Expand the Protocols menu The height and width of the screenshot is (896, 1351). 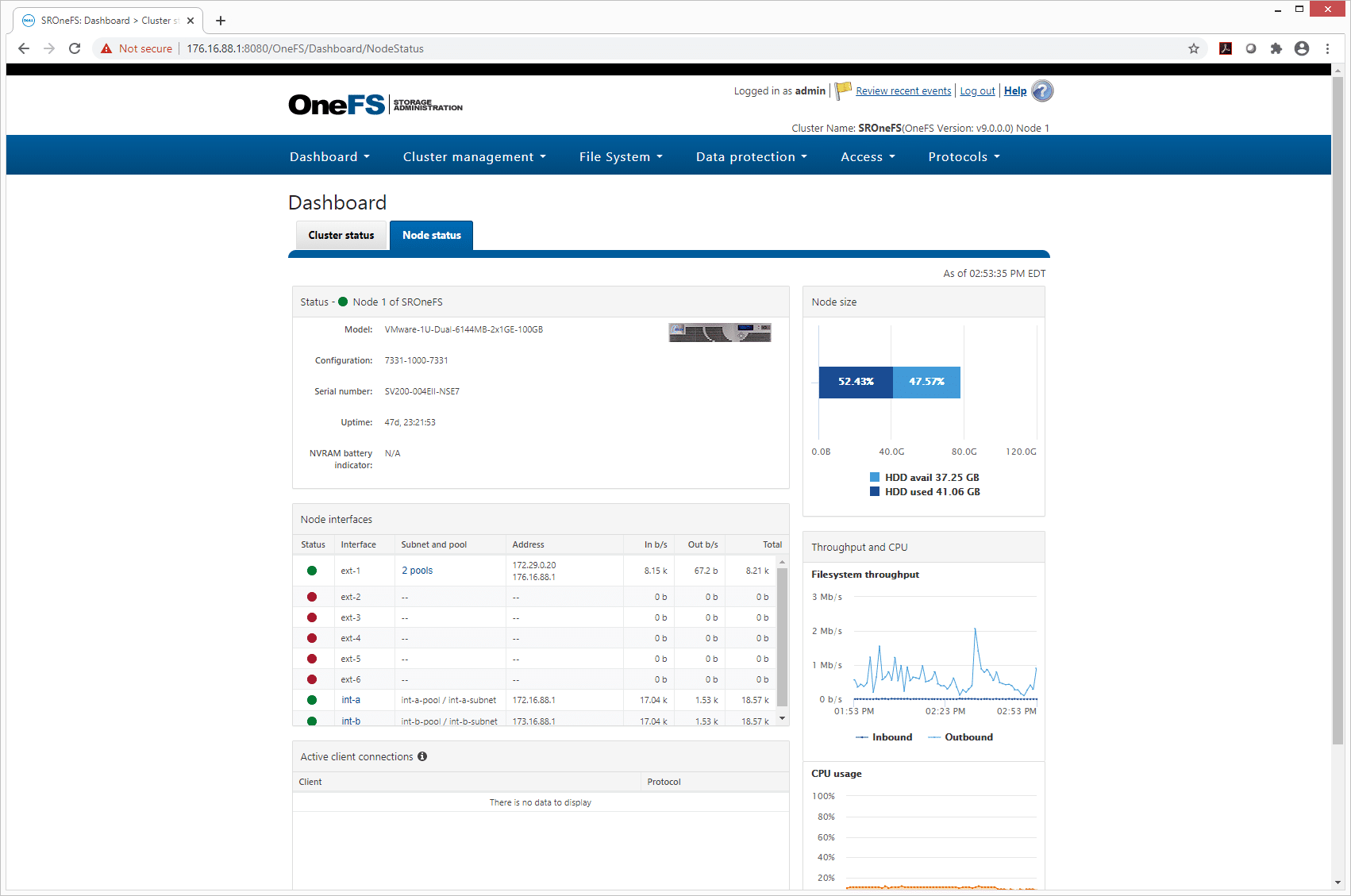click(x=964, y=157)
